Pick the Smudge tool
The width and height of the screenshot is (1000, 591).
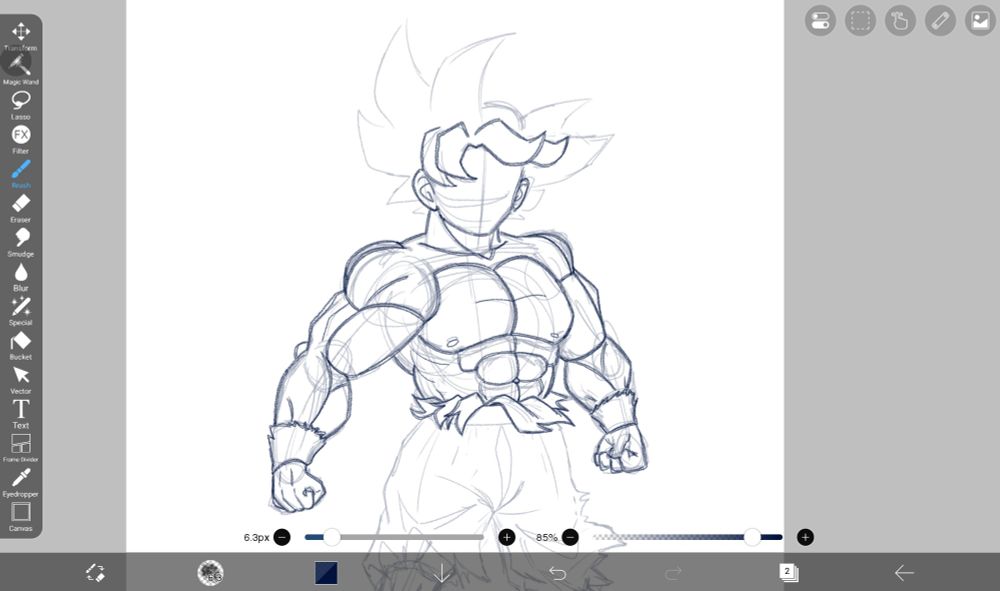click(20, 242)
